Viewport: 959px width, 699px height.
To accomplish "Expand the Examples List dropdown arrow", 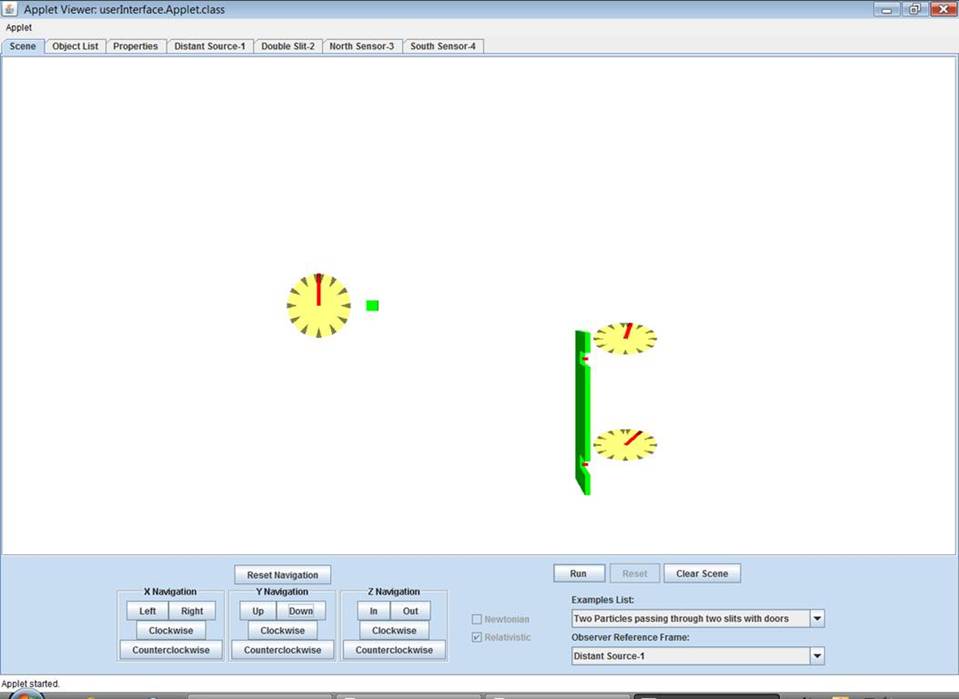I will [817, 619].
